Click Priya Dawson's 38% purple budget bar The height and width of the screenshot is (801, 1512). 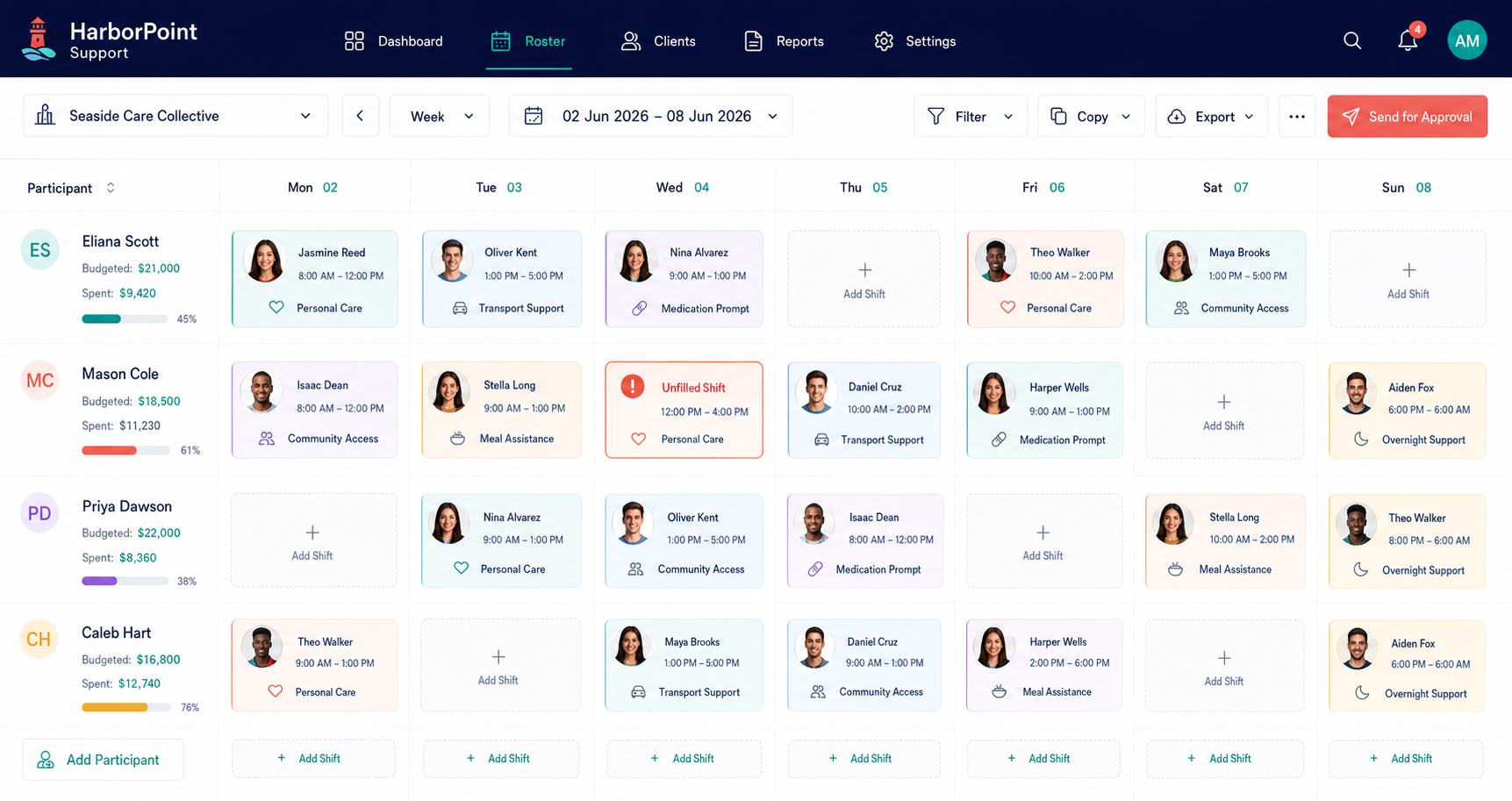tap(125, 581)
